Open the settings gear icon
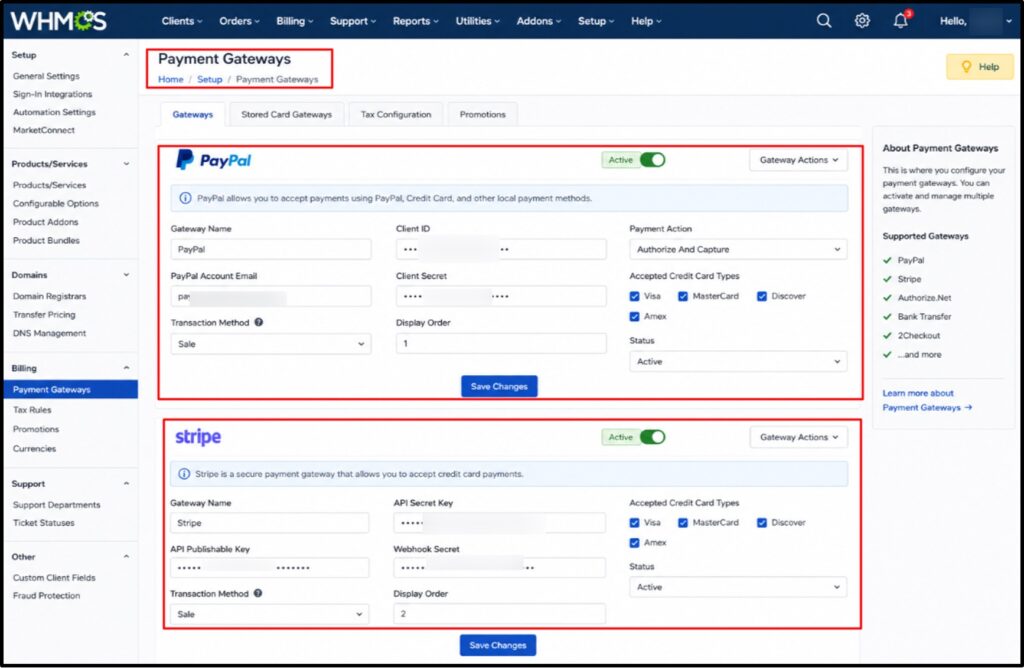 pyautogui.click(x=862, y=21)
